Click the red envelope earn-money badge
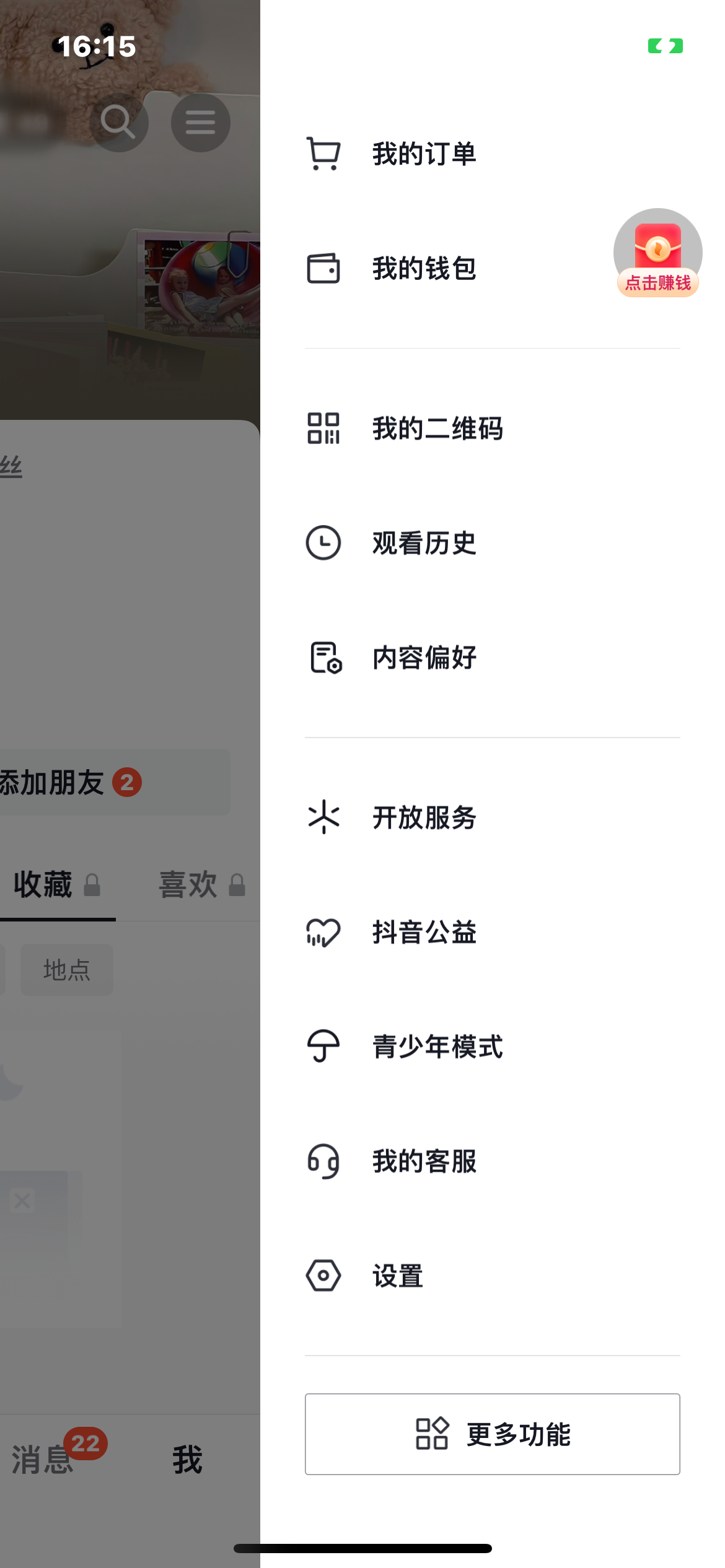 pos(657,253)
